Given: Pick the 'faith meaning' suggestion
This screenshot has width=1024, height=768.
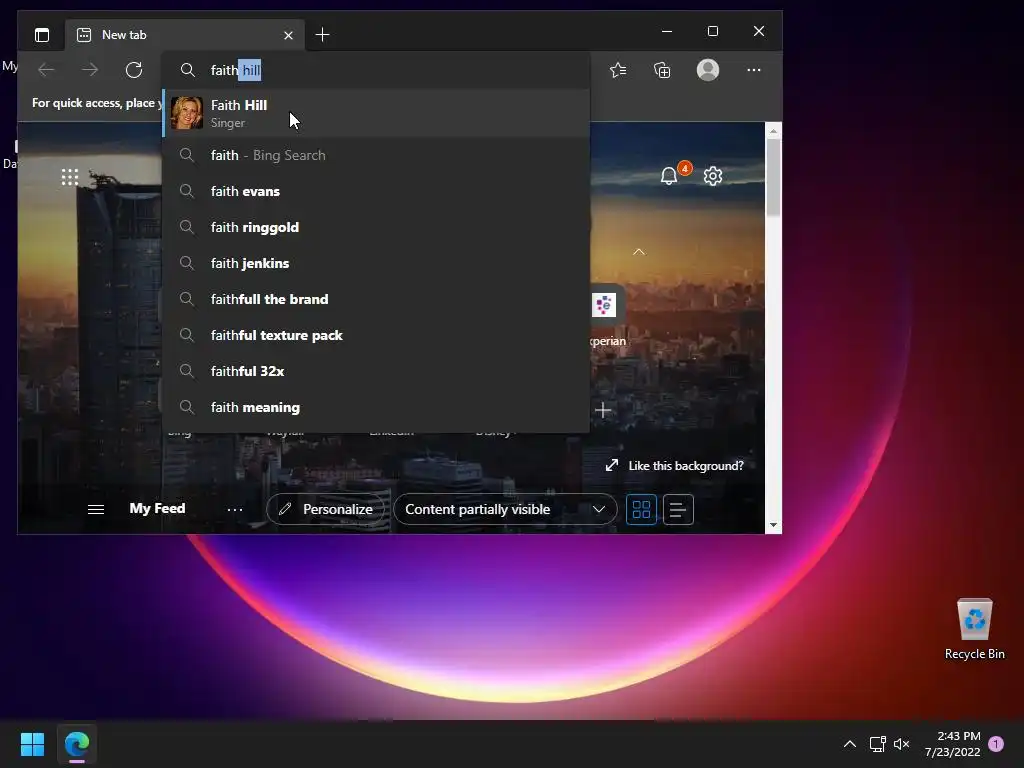Looking at the screenshot, I should click(x=376, y=407).
